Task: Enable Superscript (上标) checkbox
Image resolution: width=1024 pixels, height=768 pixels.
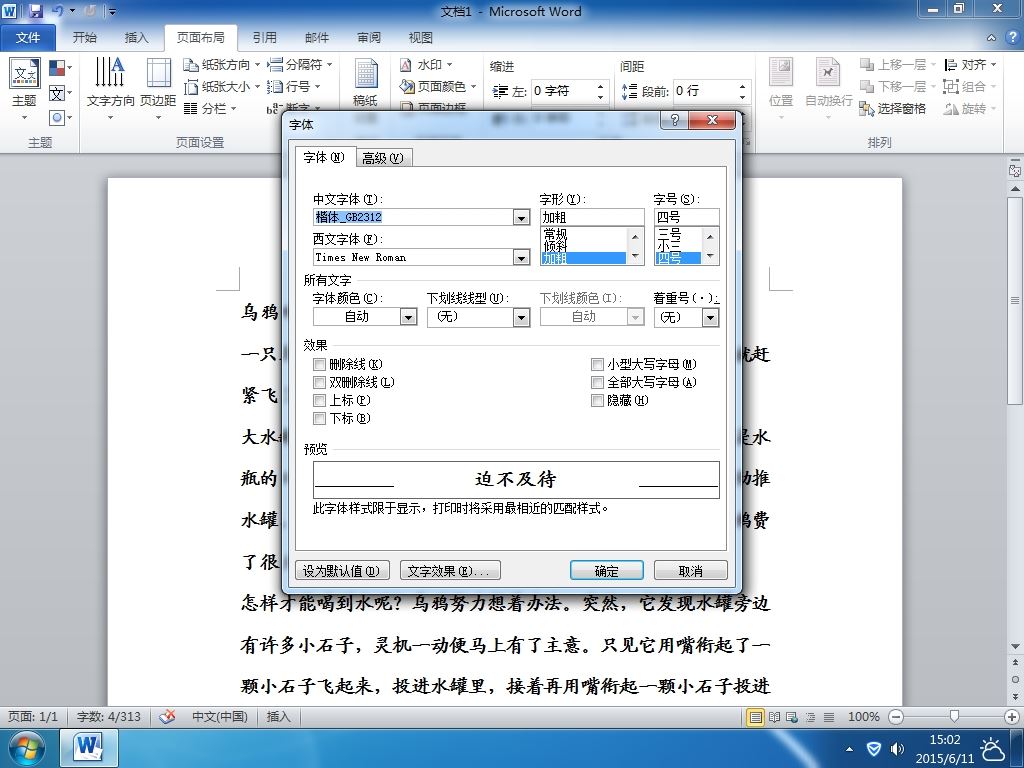Action: [x=319, y=400]
